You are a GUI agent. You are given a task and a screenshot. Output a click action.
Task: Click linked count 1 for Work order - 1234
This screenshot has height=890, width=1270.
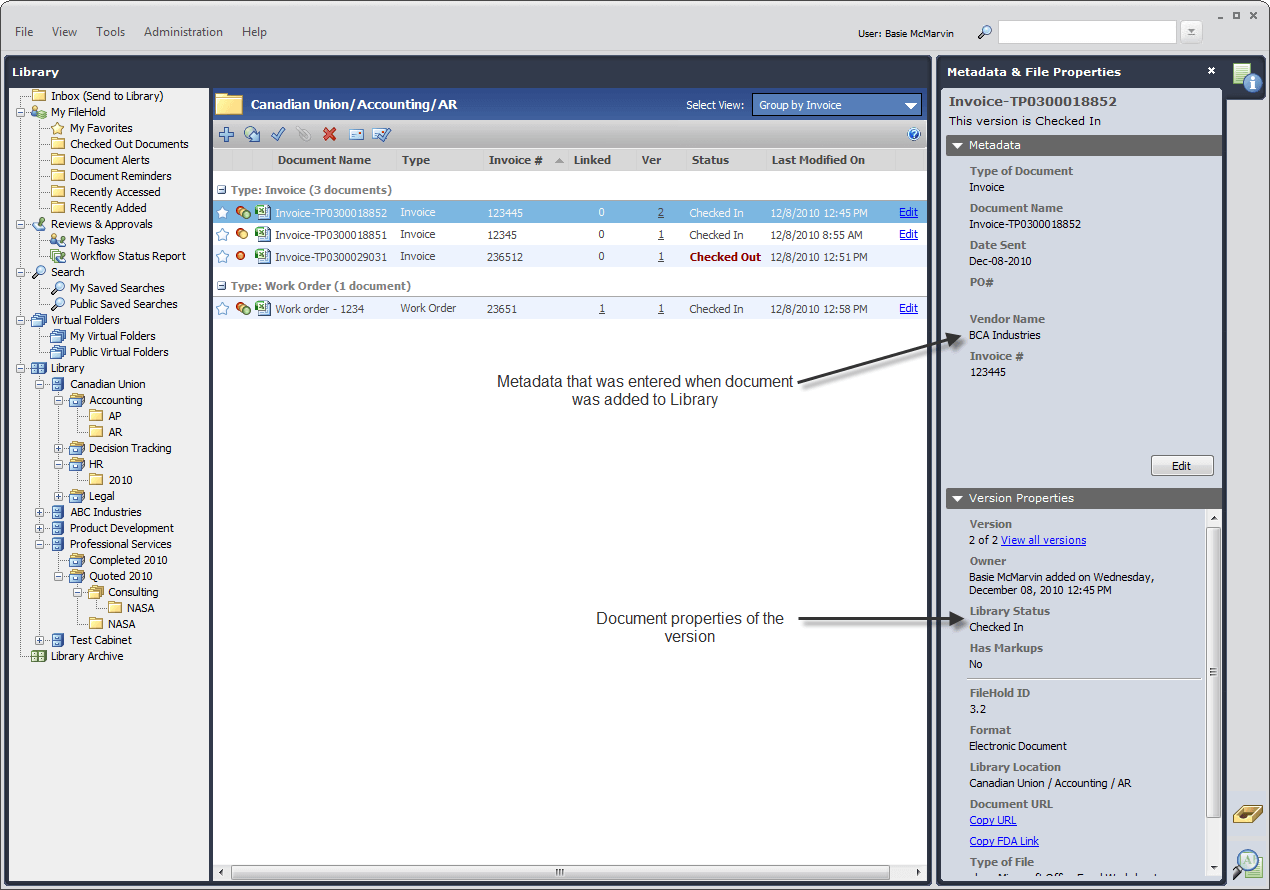[602, 308]
